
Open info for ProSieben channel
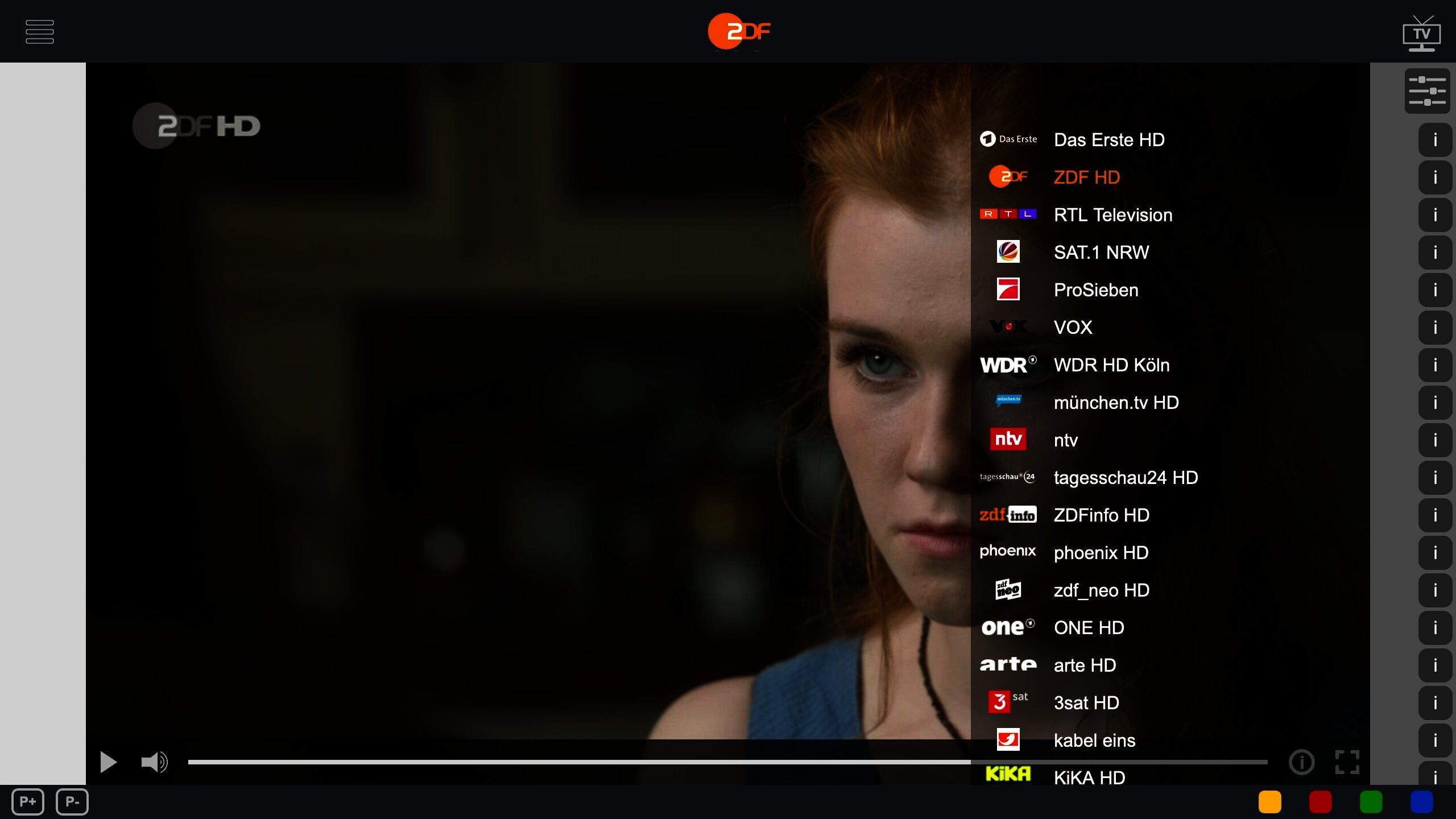(x=1435, y=290)
